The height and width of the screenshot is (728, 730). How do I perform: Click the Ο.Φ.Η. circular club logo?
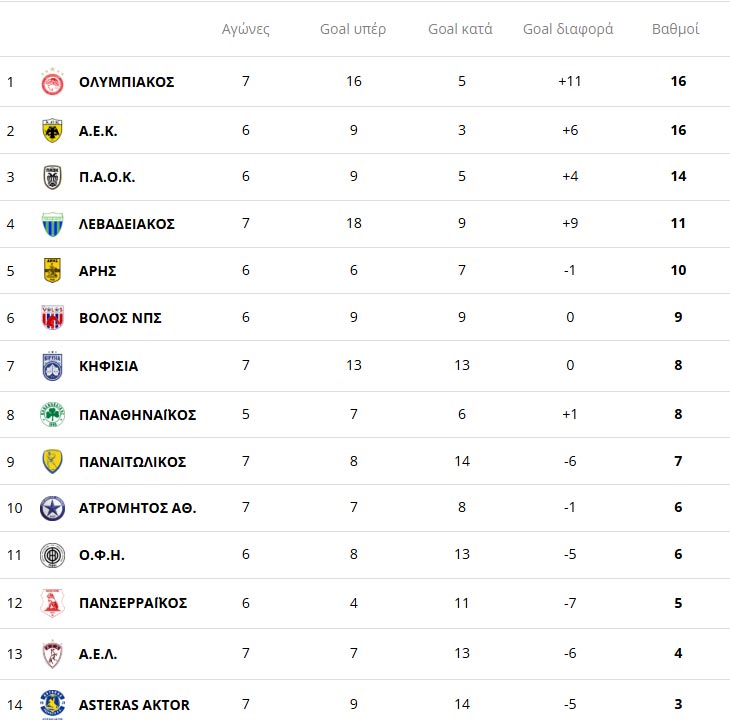(52, 555)
